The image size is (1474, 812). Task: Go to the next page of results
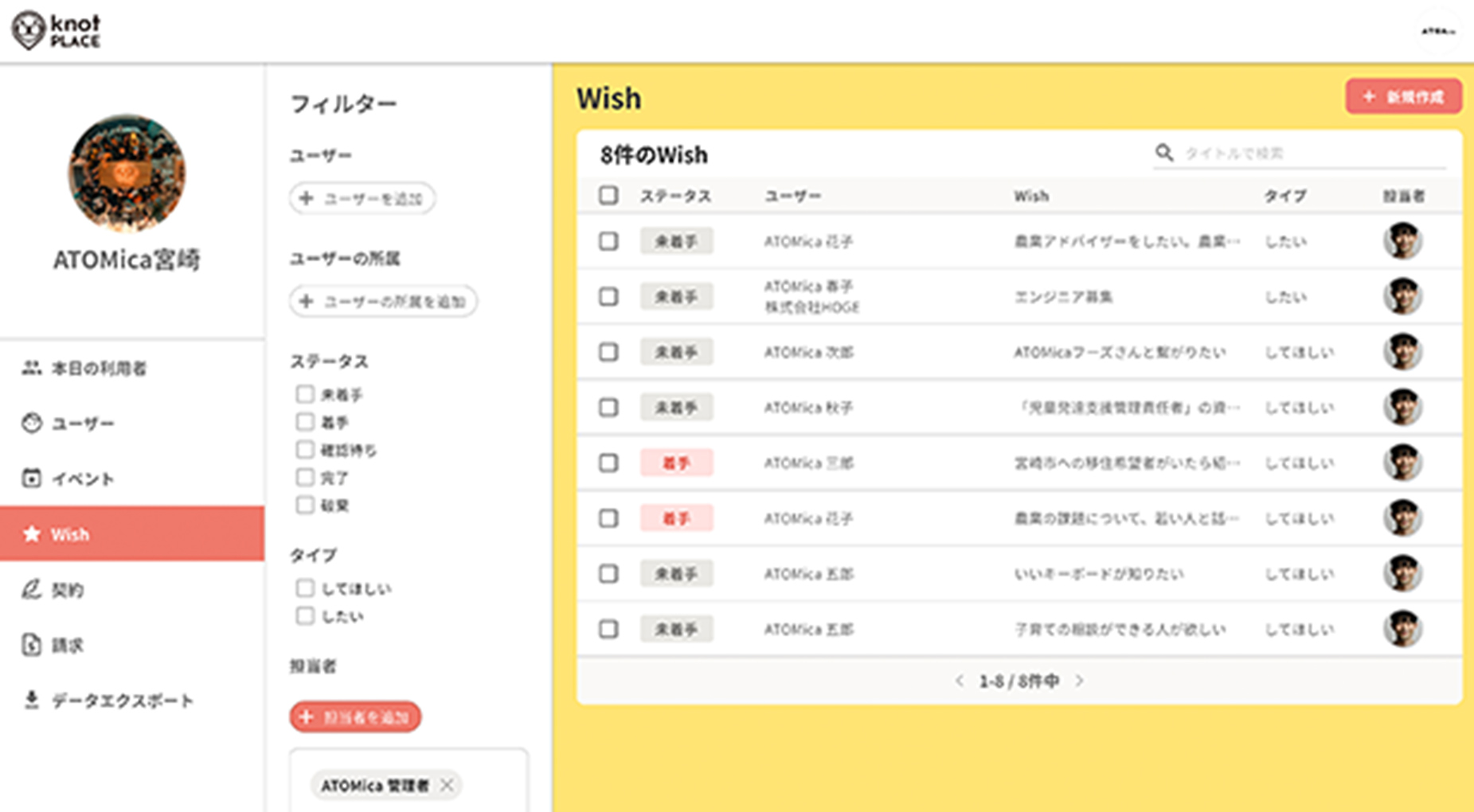tap(1079, 681)
